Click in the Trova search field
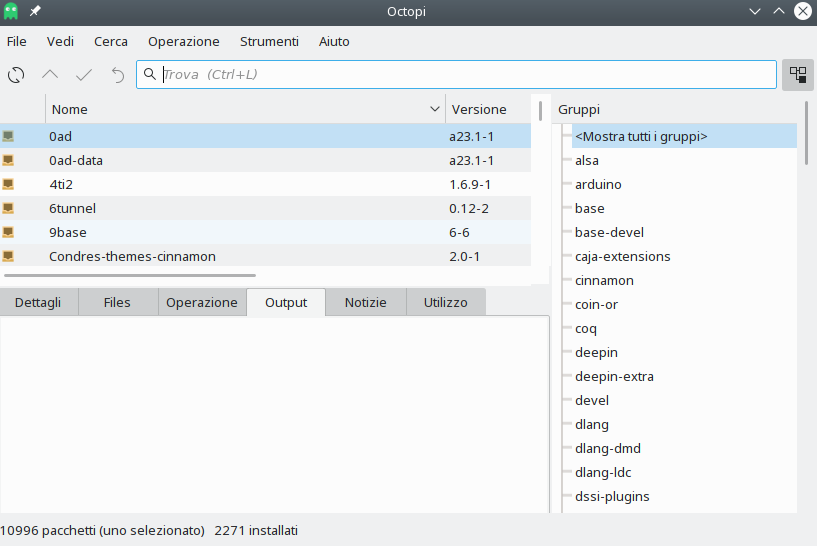This screenshot has height=546, width=817. [460, 74]
